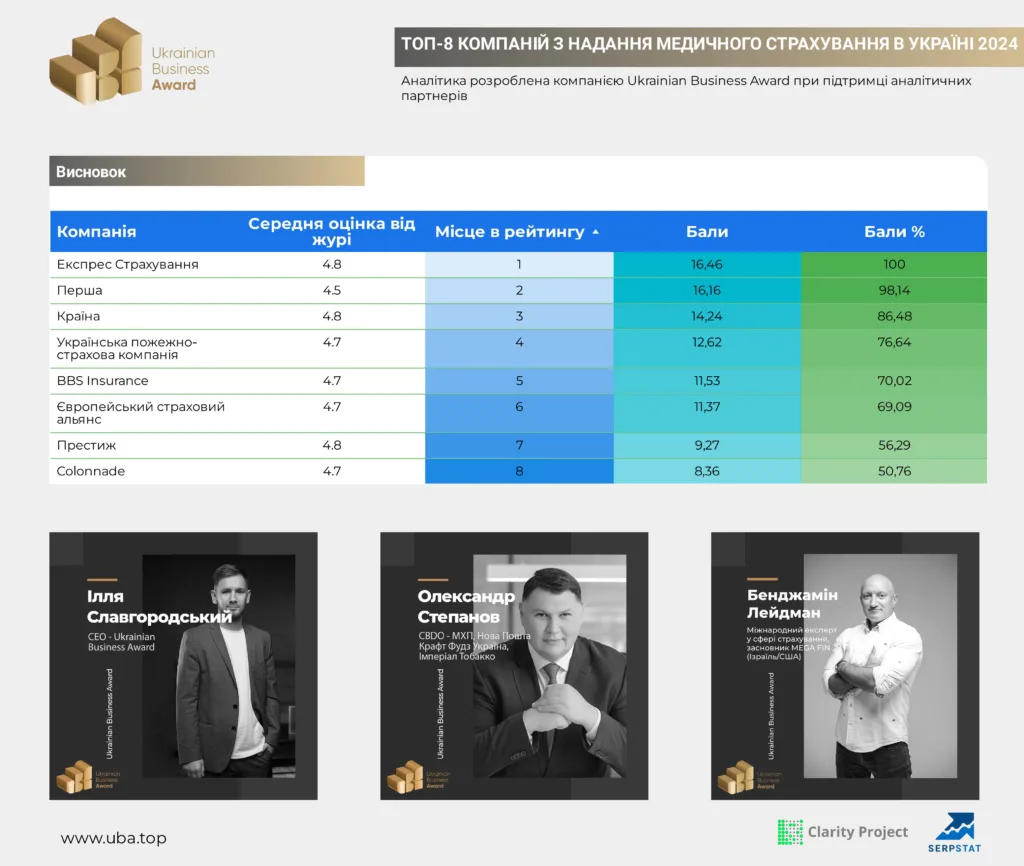Select the Colonnade company row
1024x866 pixels.
click(x=518, y=472)
